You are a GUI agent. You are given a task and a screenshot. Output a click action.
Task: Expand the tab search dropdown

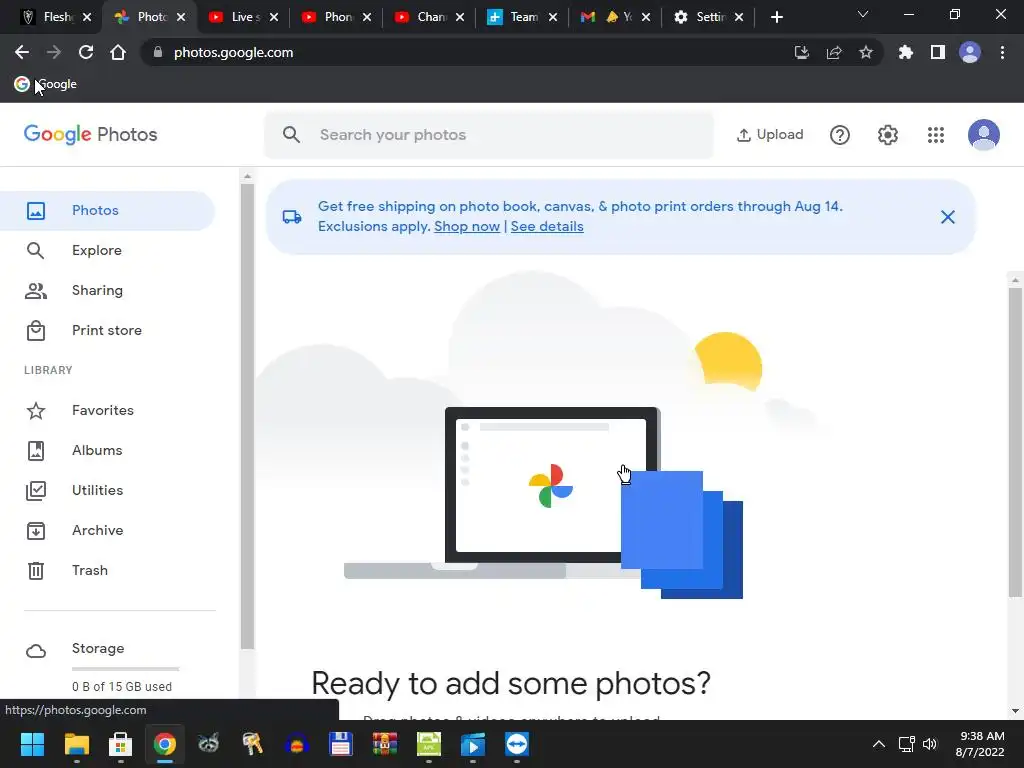[x=863, y=14]
